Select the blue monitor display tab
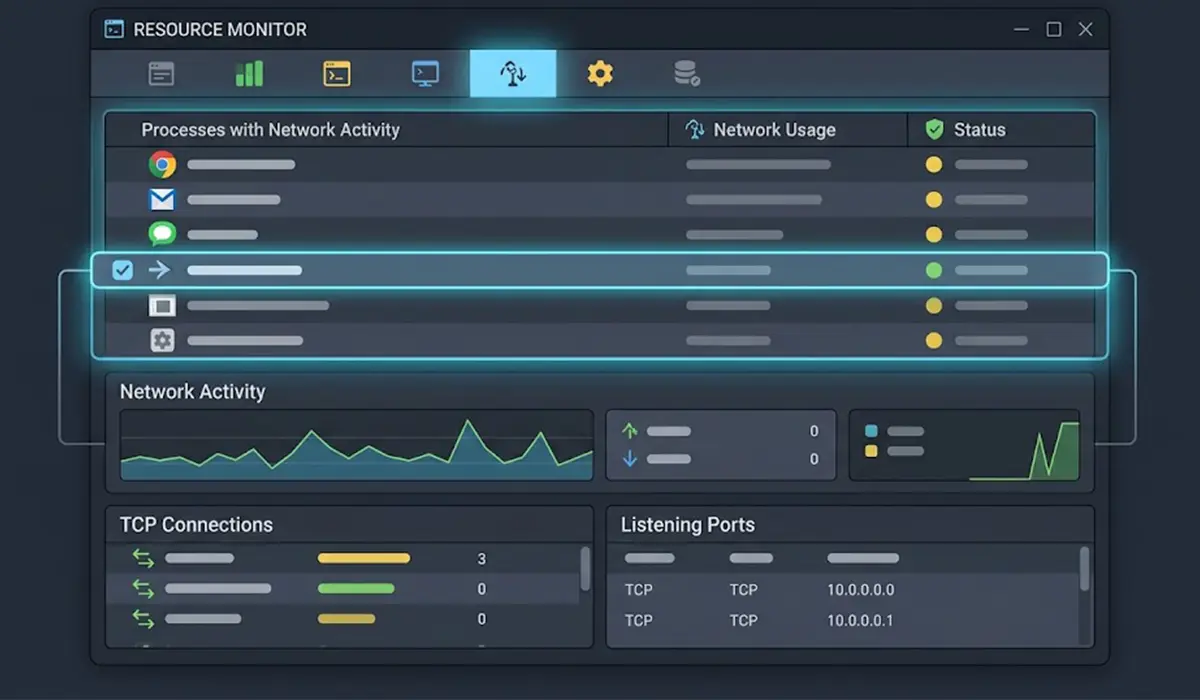 click(425, 74)
